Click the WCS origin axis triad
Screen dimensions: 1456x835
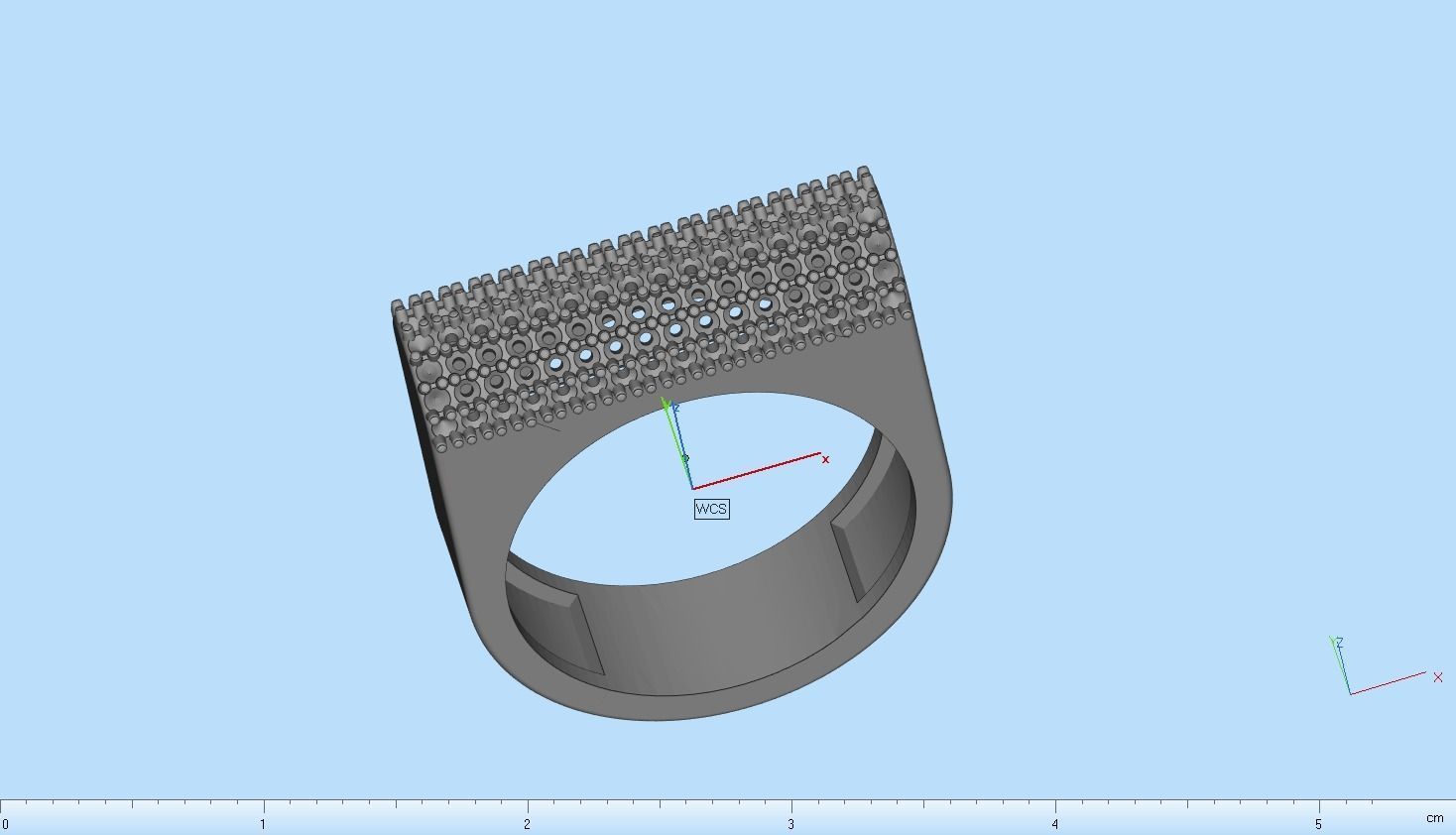pos(744,443)
